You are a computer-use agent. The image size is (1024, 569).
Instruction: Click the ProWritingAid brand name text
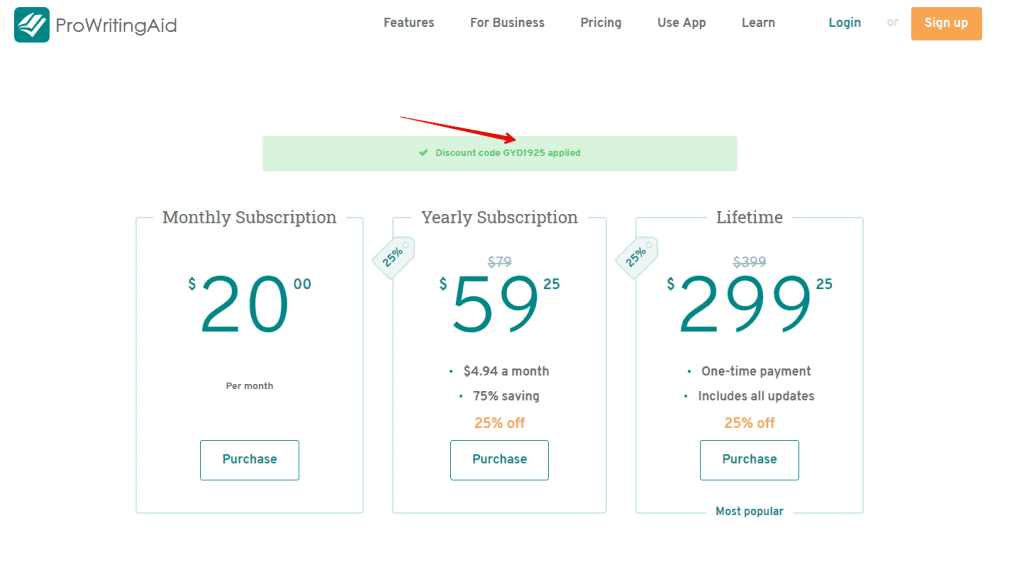[x=117, y=25]
